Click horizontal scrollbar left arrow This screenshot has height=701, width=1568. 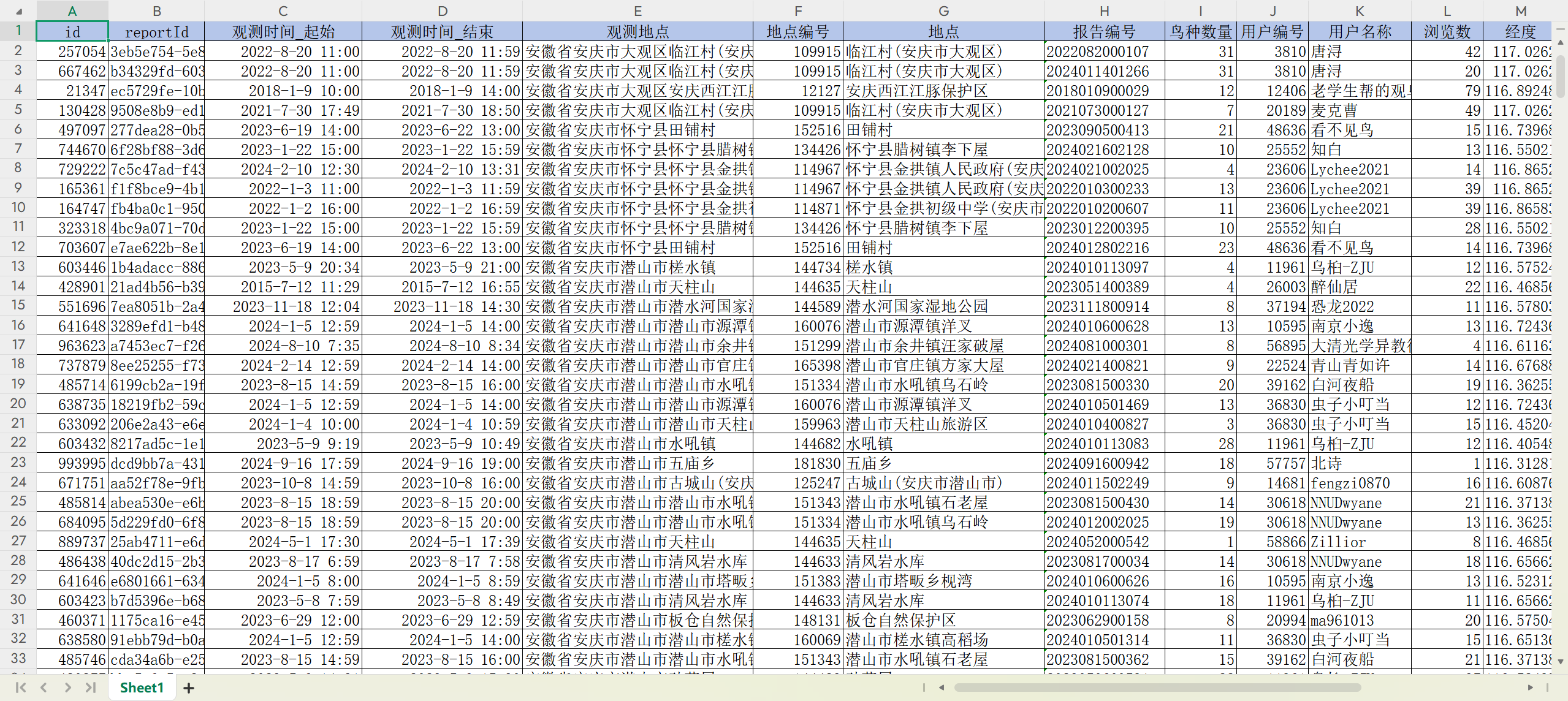click(x=942, y=688)
